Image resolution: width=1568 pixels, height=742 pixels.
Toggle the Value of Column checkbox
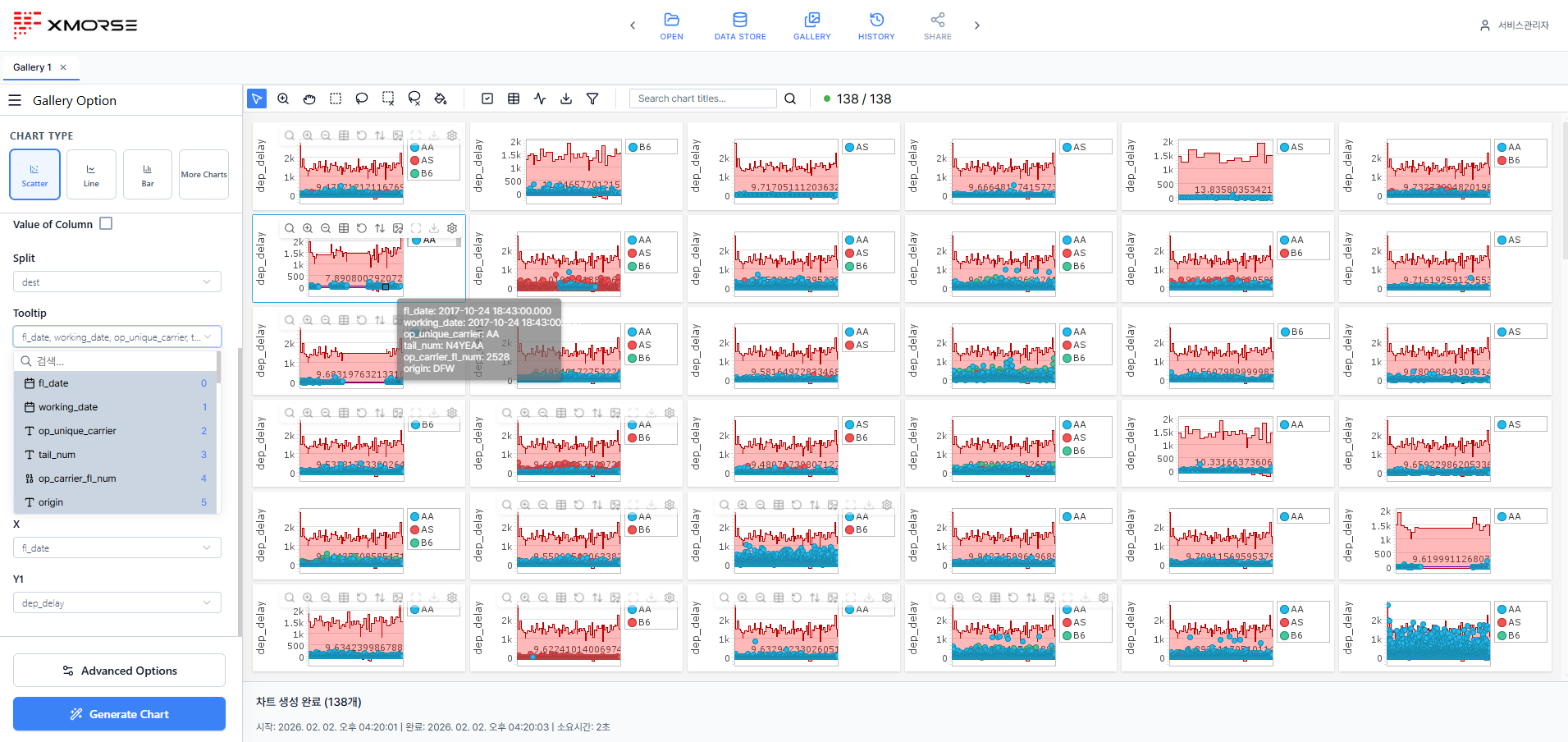point(106,223)
